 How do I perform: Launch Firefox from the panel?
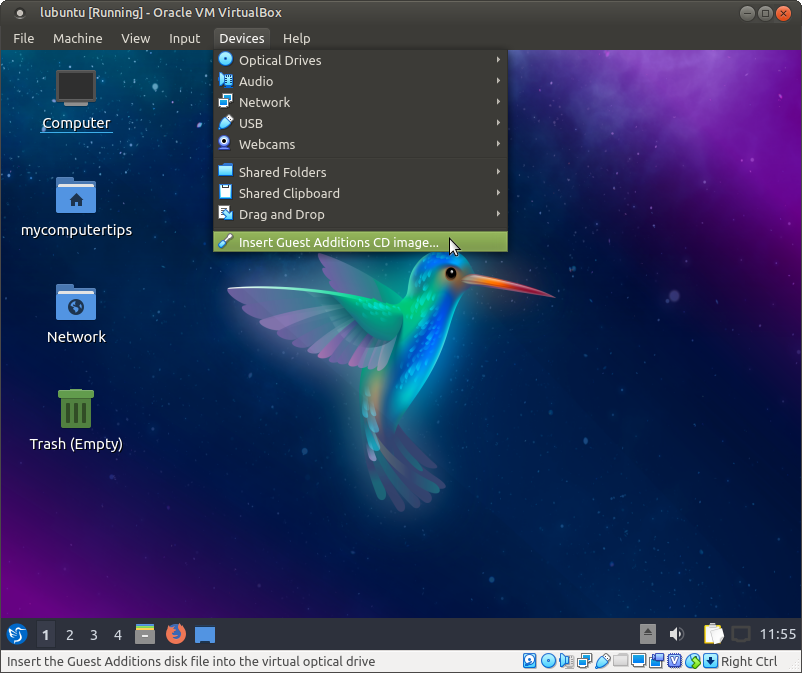(x=176, y=634)
